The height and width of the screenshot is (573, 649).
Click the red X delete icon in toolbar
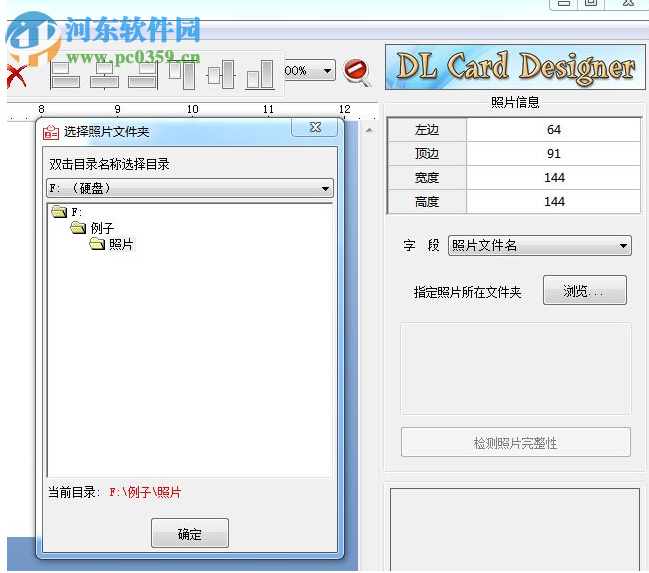point(17,76)
